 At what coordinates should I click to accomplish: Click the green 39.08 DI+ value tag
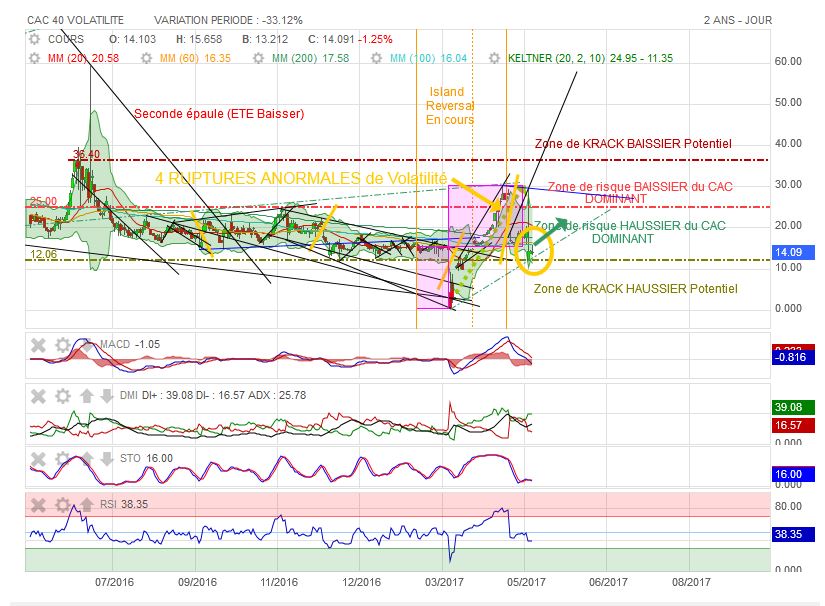[x=792, y=407]
